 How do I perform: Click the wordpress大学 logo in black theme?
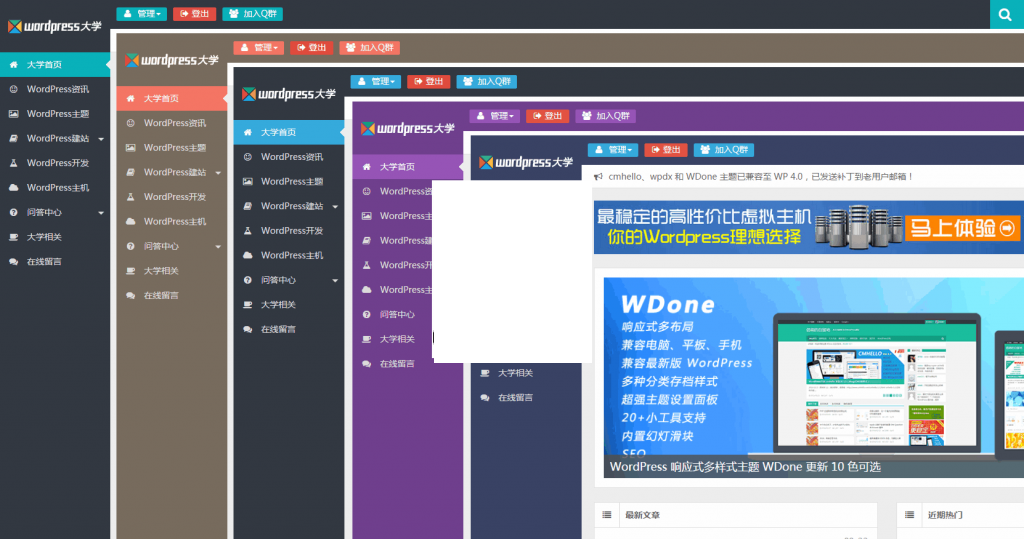55,26
